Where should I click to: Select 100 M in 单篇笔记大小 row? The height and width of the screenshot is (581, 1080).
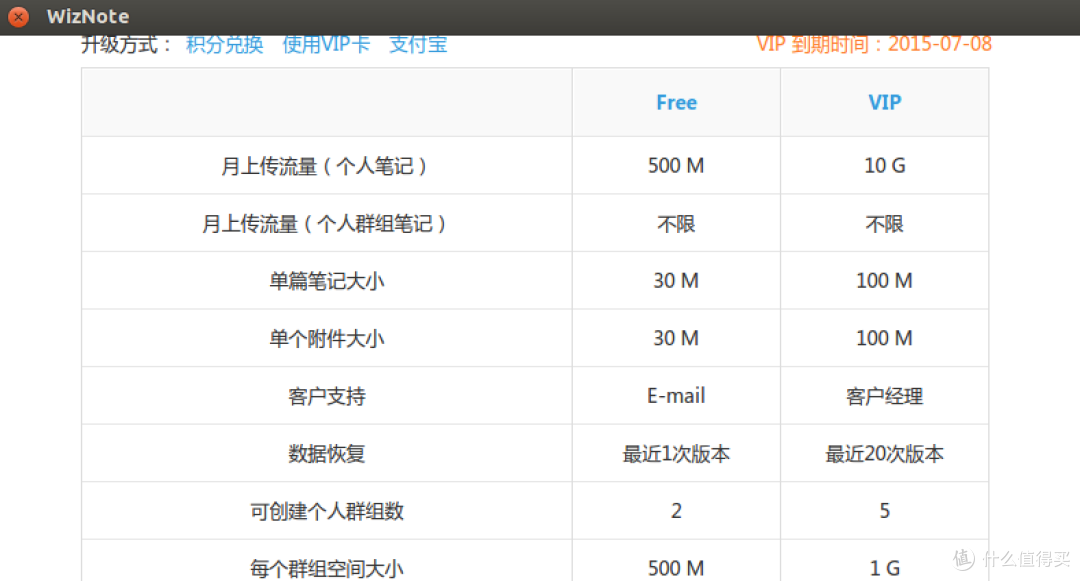coord(884,280)
